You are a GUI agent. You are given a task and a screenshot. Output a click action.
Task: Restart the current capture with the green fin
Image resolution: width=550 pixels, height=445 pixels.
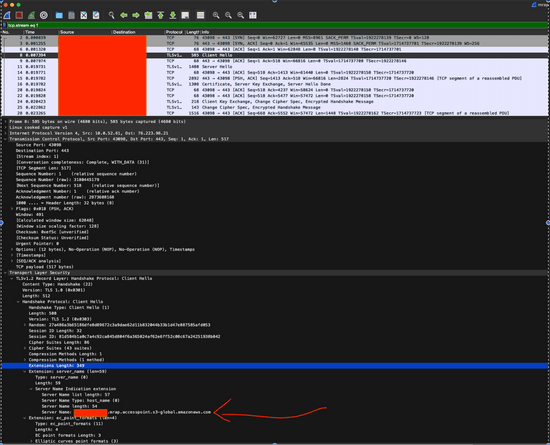(x=32, y=15)
